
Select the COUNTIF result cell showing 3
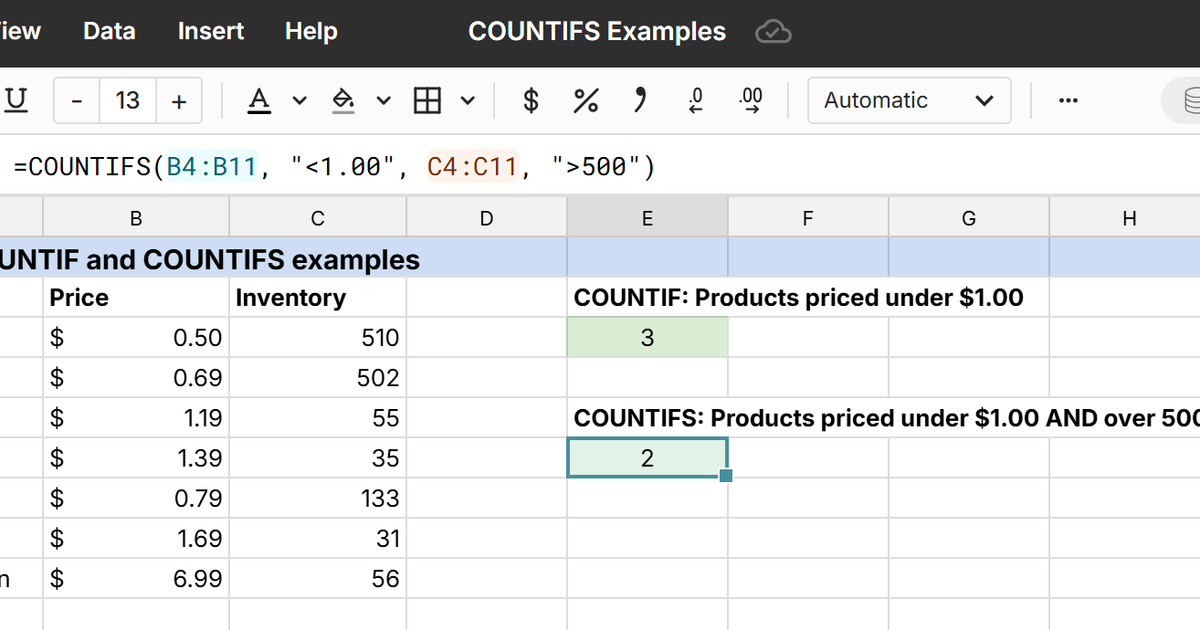(647, 338)
